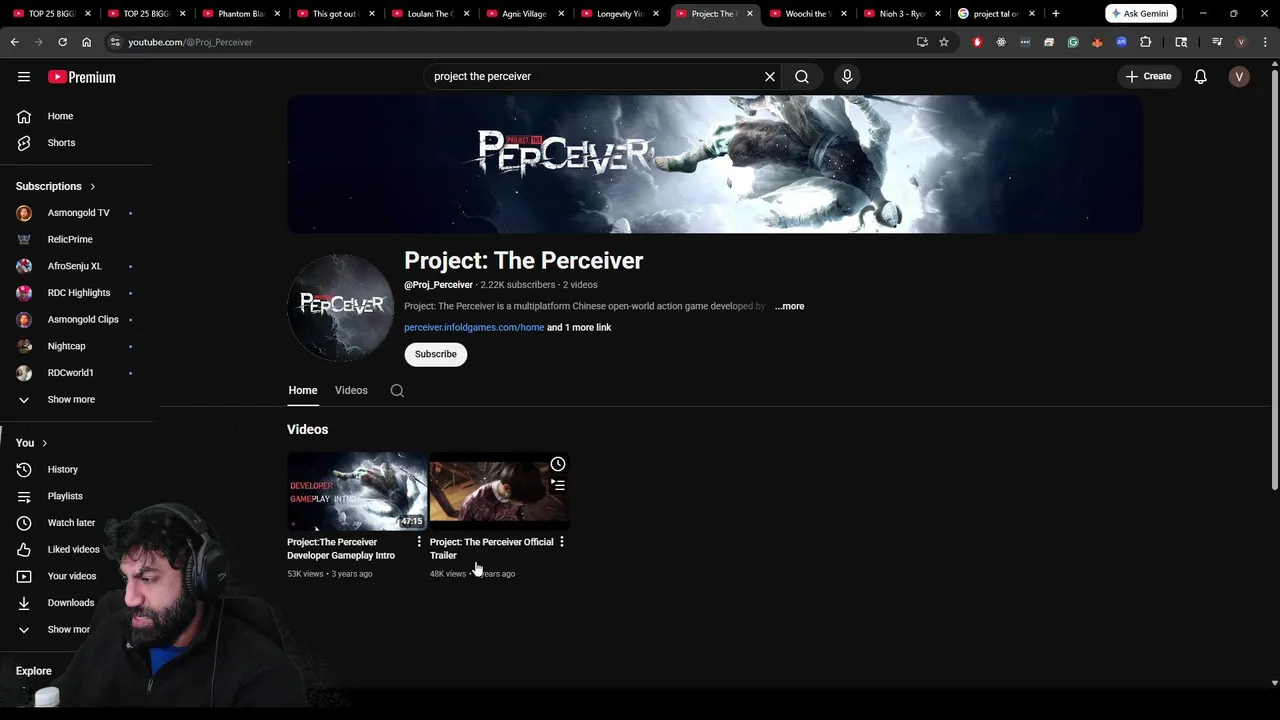Click 'and 1 more link'
Image resolution: width=1280 pixels, height=720 pixels.
coord(579,328)
